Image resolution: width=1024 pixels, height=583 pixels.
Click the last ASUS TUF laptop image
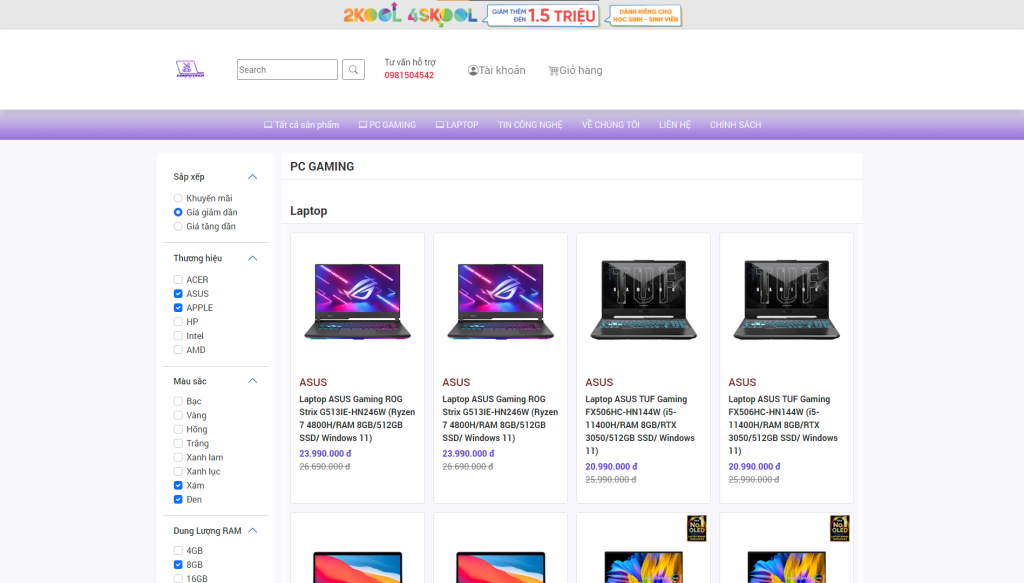tap(786, 300)
